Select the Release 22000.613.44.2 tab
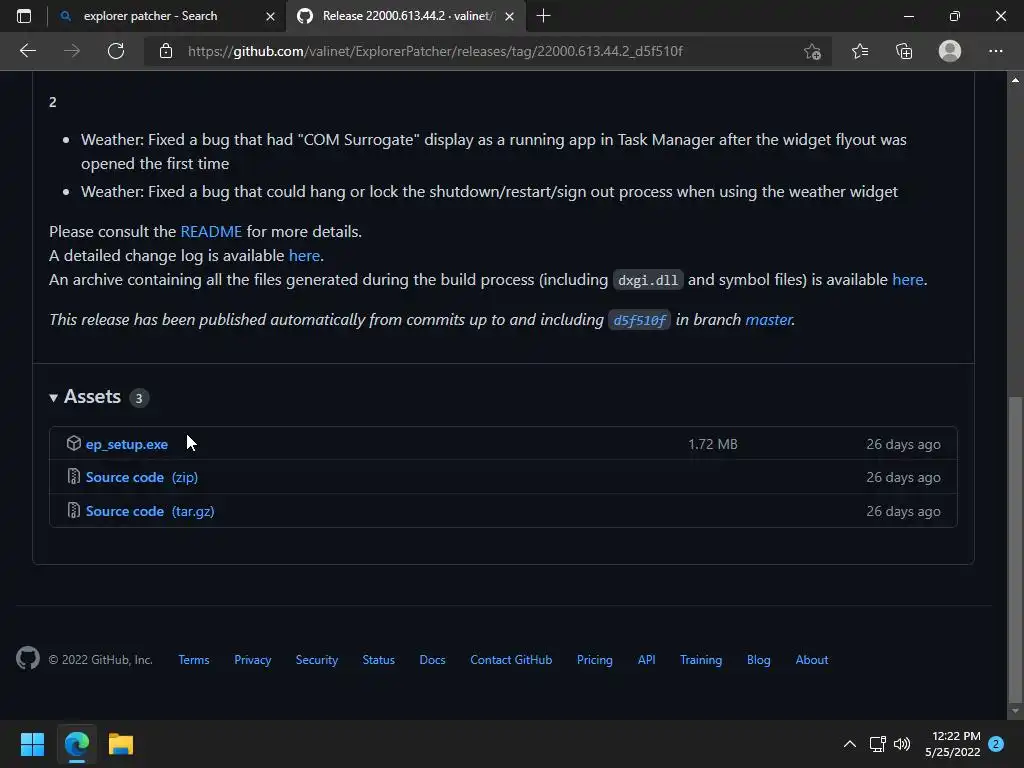 (405, 16)
